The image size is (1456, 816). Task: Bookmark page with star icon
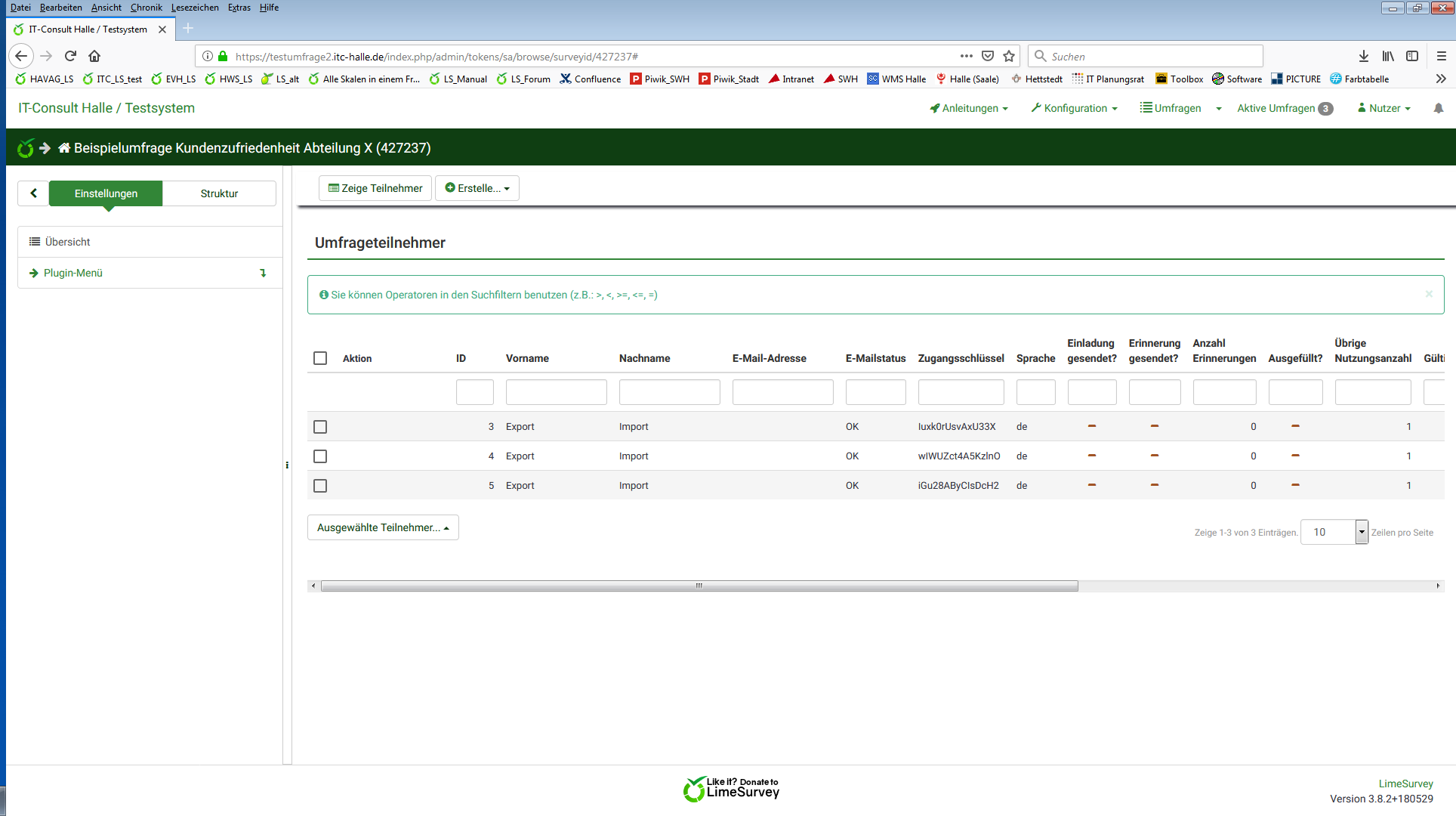1009,56
